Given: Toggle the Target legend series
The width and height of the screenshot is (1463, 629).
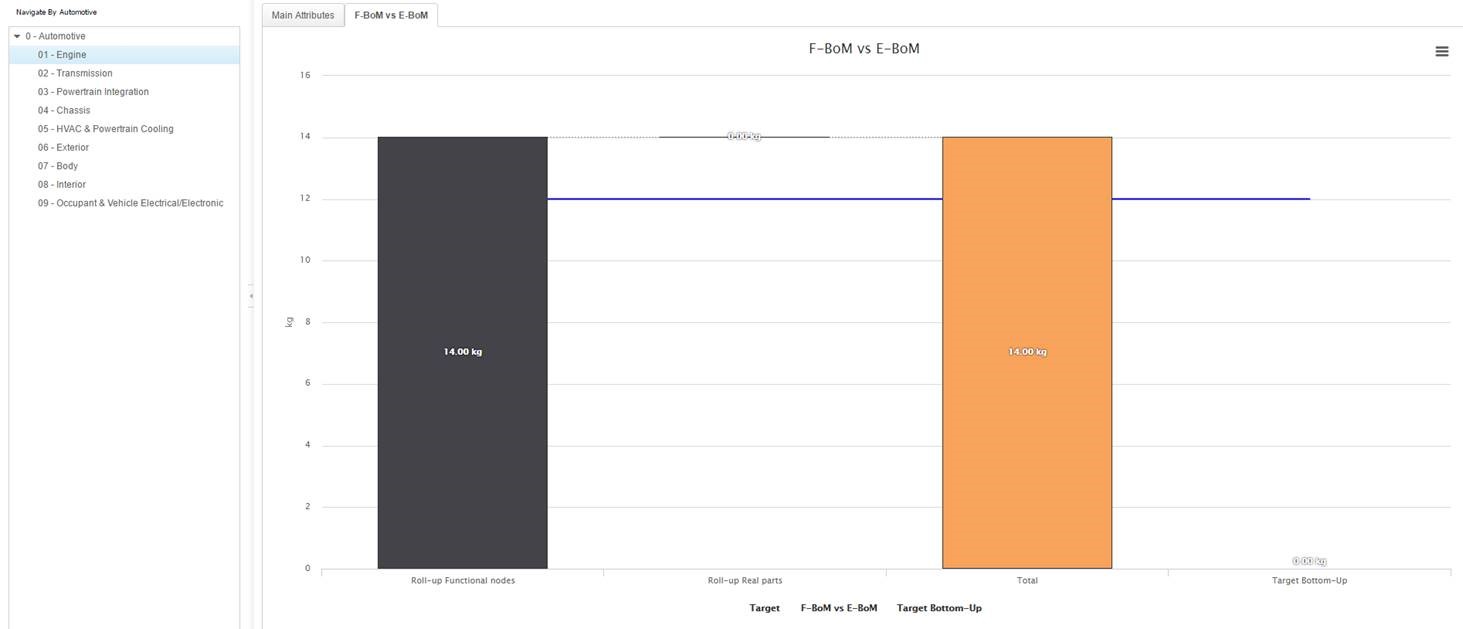Looking at the screenshot, I should pyautogui.click(x=764, y=608).
